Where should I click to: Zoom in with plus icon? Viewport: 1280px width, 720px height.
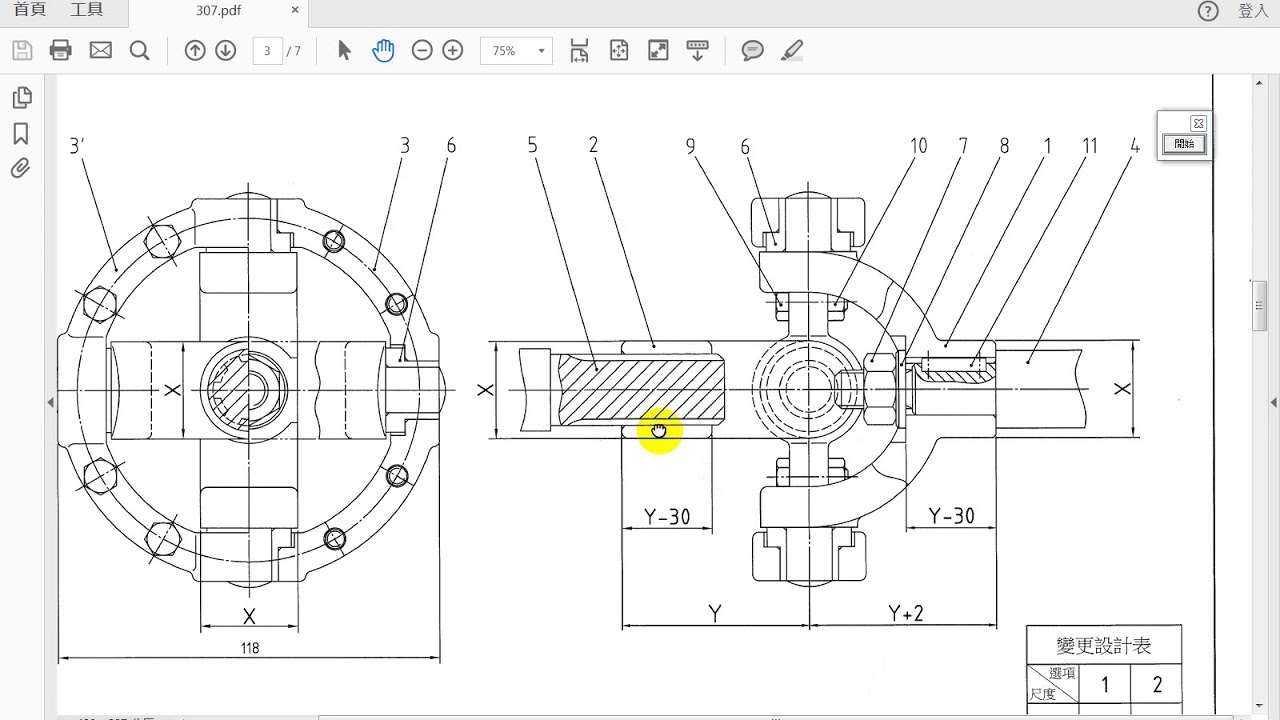(453, 50)
